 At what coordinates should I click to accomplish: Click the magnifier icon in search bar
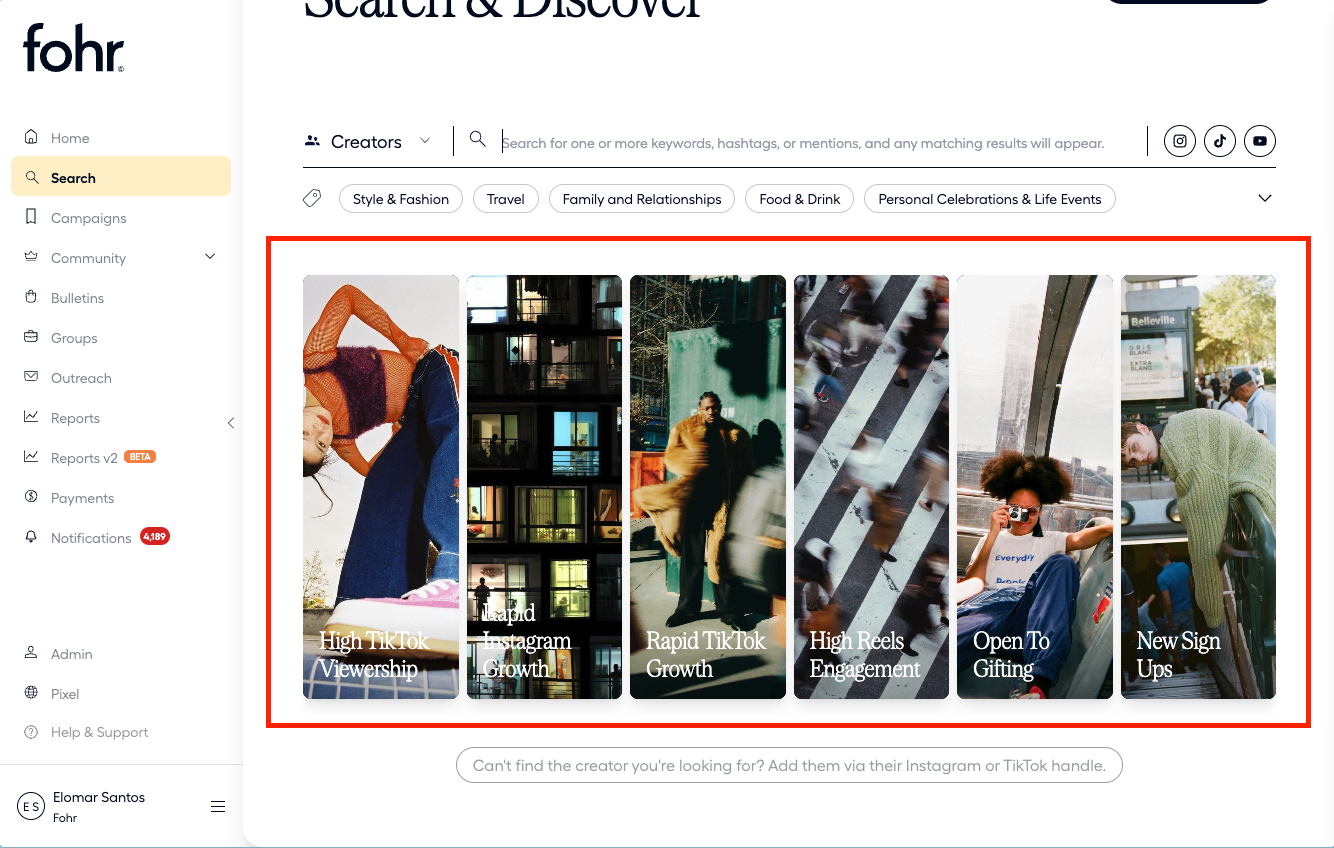478,140
